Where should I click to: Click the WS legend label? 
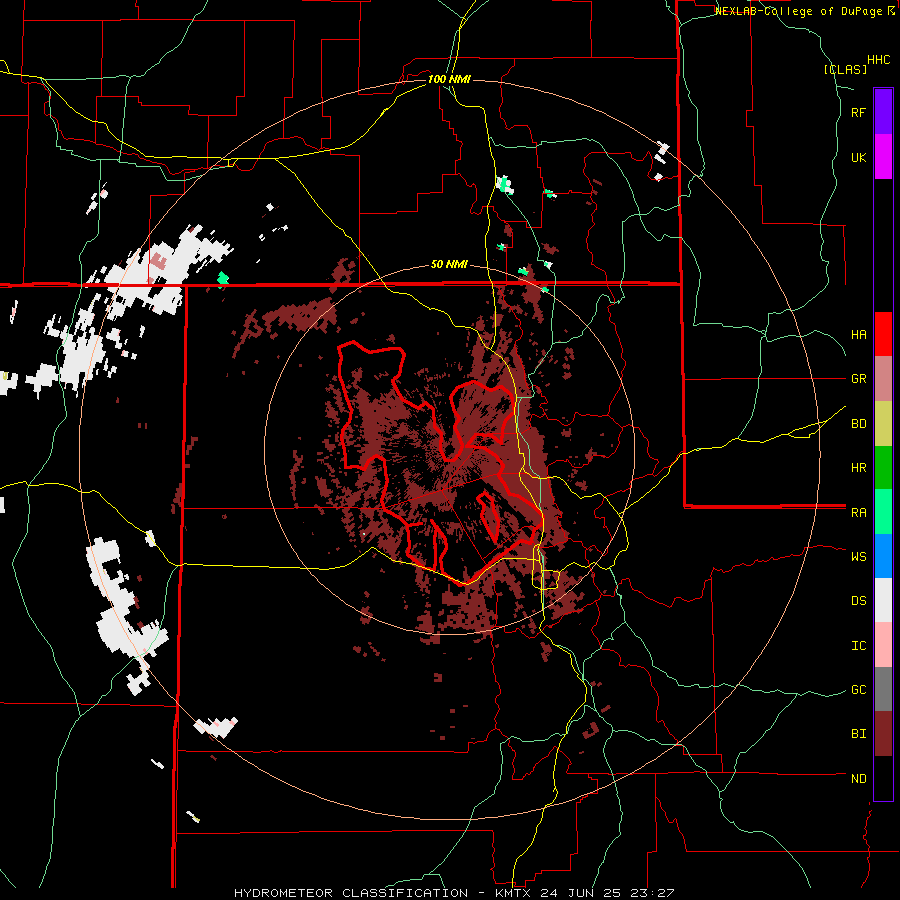click(x=858, y=556)
